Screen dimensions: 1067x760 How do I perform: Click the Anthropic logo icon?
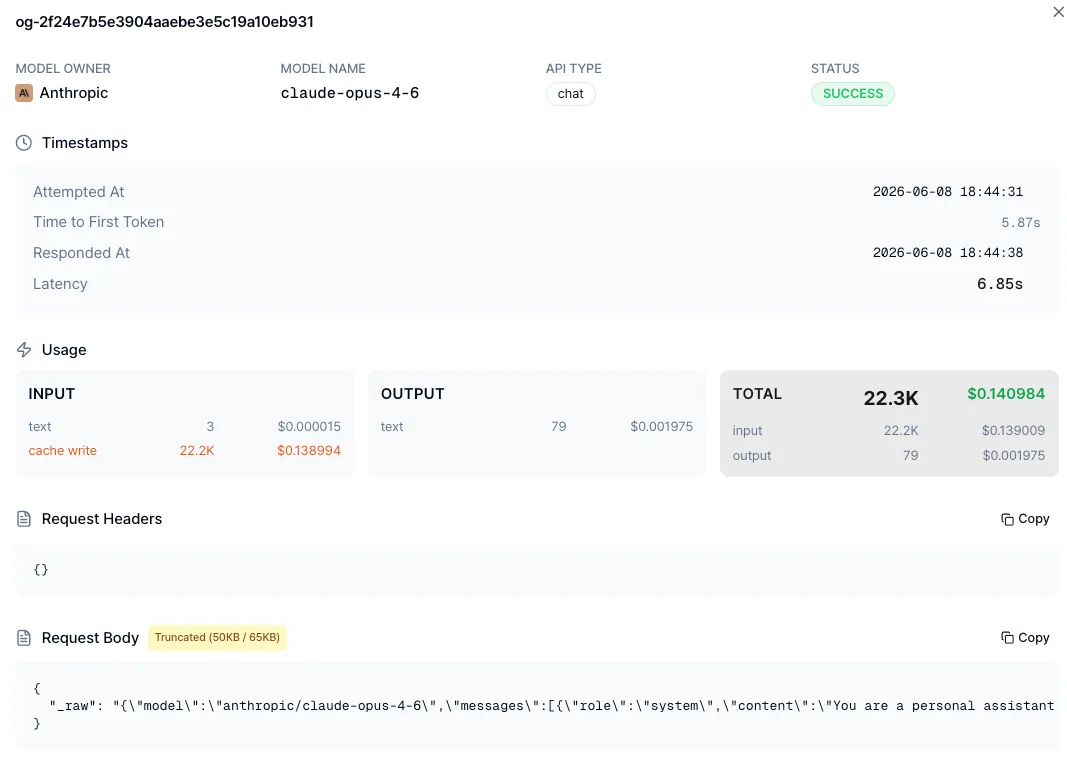pos(24,93)
